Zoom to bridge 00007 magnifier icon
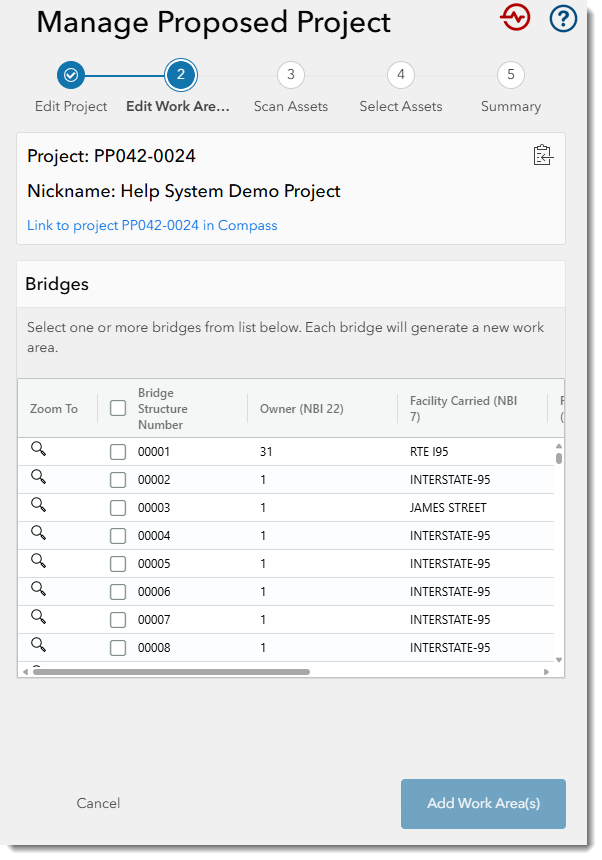Image resolution: width=602 pixels, height=860 pixels. click(x=38, y=616)
